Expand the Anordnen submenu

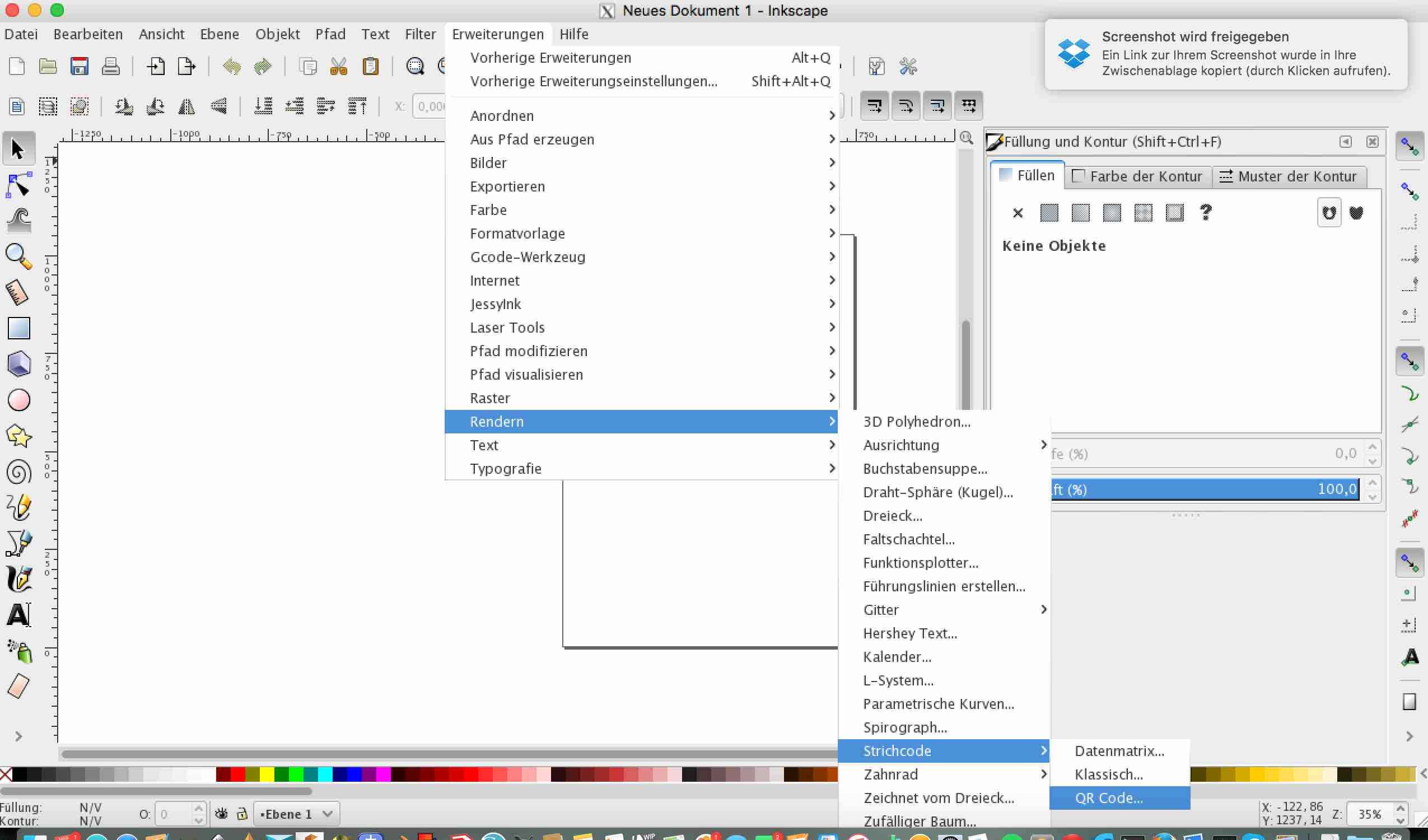click(x=641, y=115)
